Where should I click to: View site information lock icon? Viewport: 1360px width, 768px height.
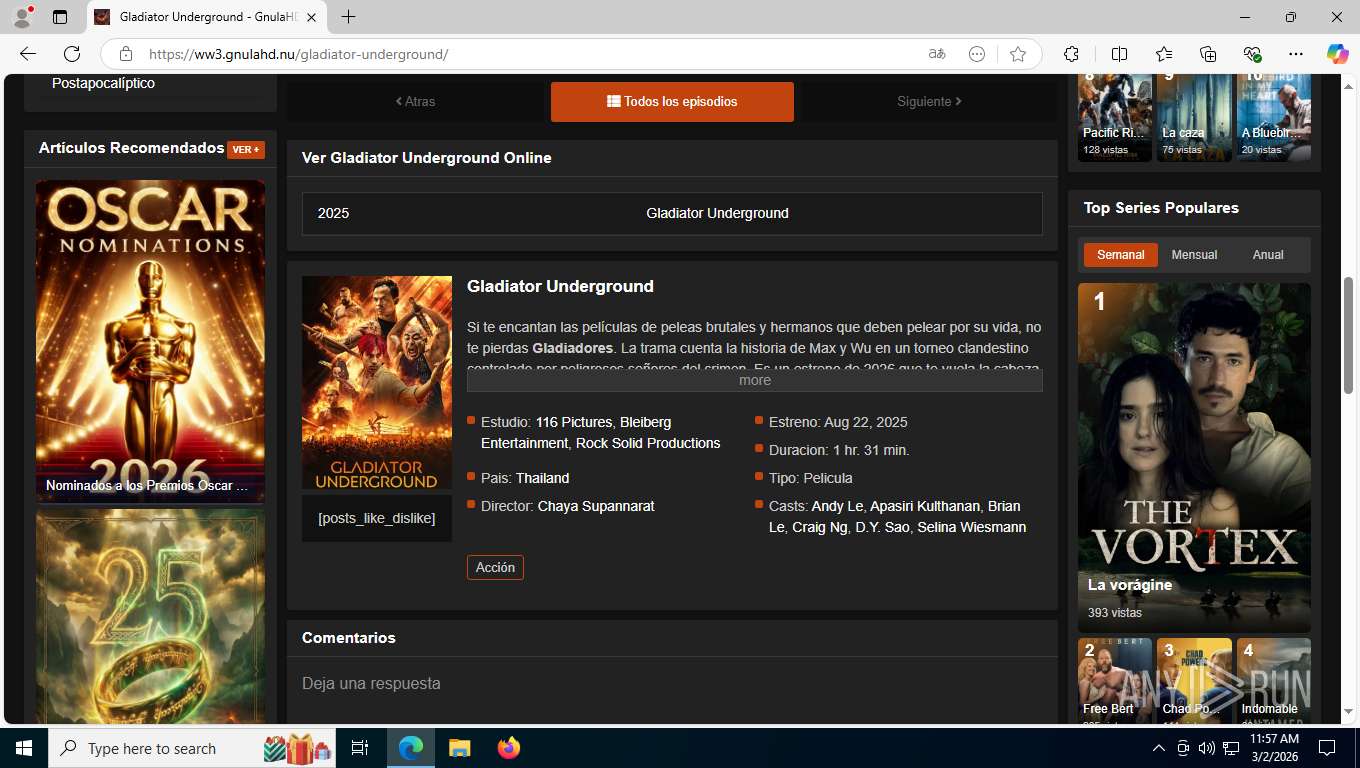point(125,54)
